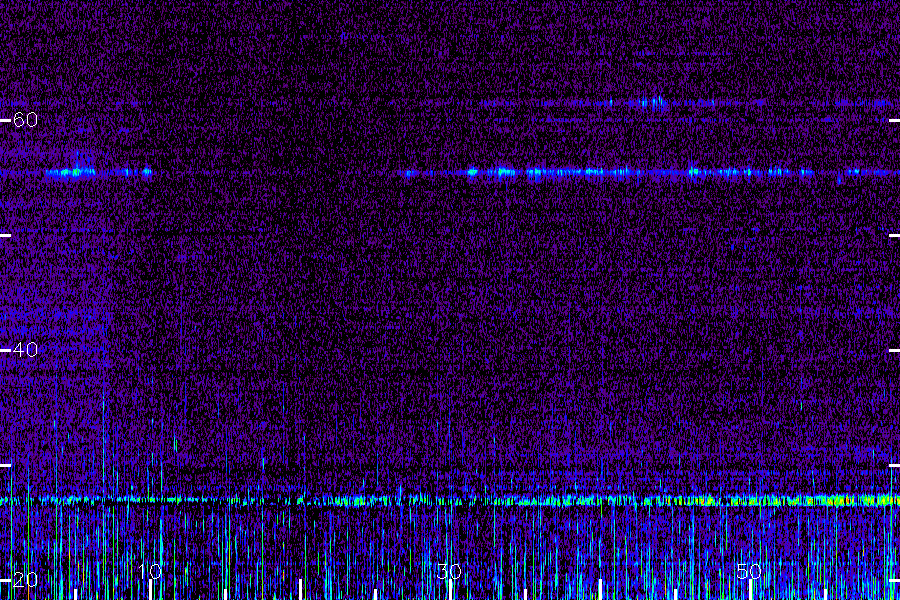Click the 50 label on the horizontal axis
Viewport: 900px width, 600px height.
[749, 571]
